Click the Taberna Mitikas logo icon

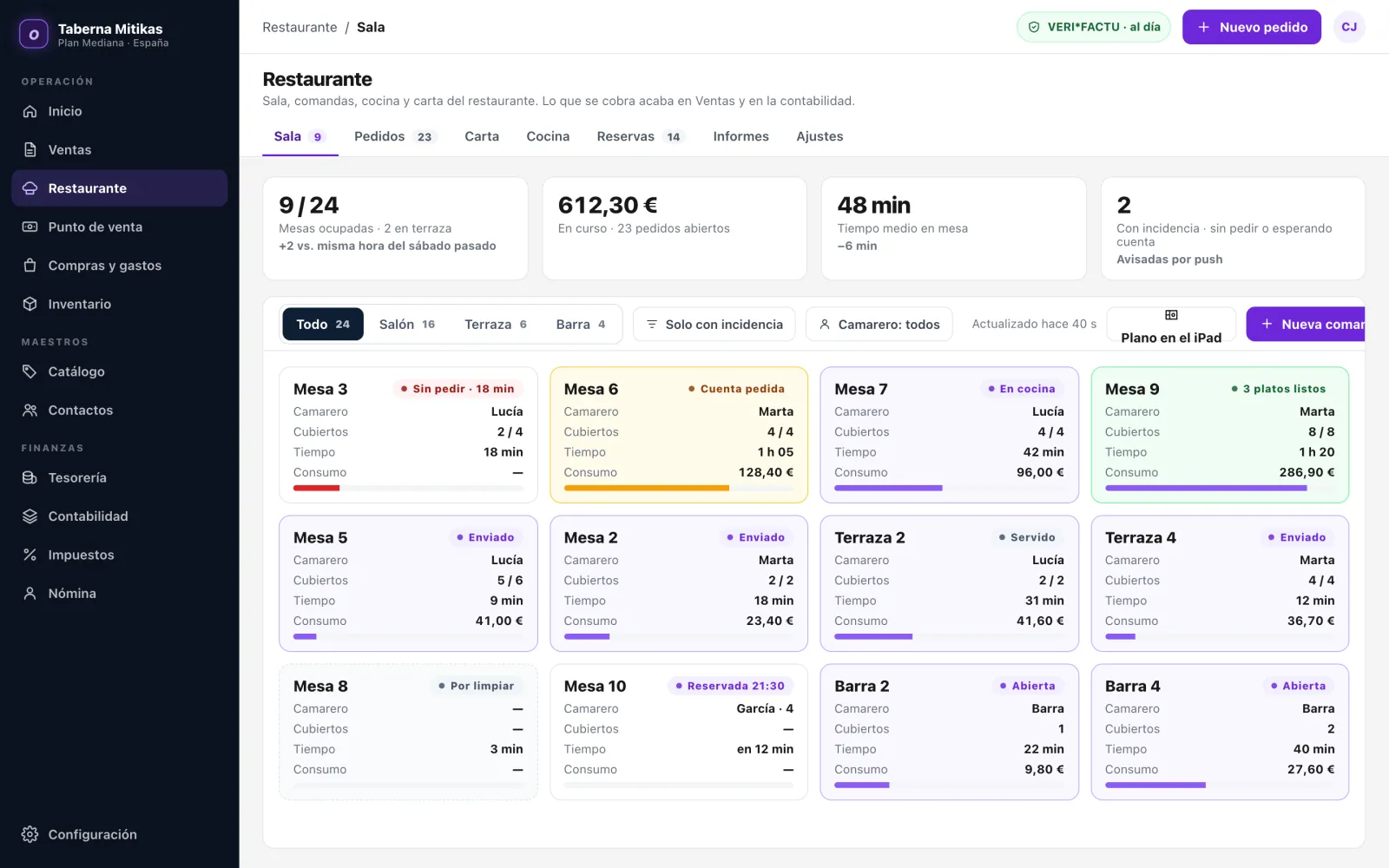click(x=34, y=35)
